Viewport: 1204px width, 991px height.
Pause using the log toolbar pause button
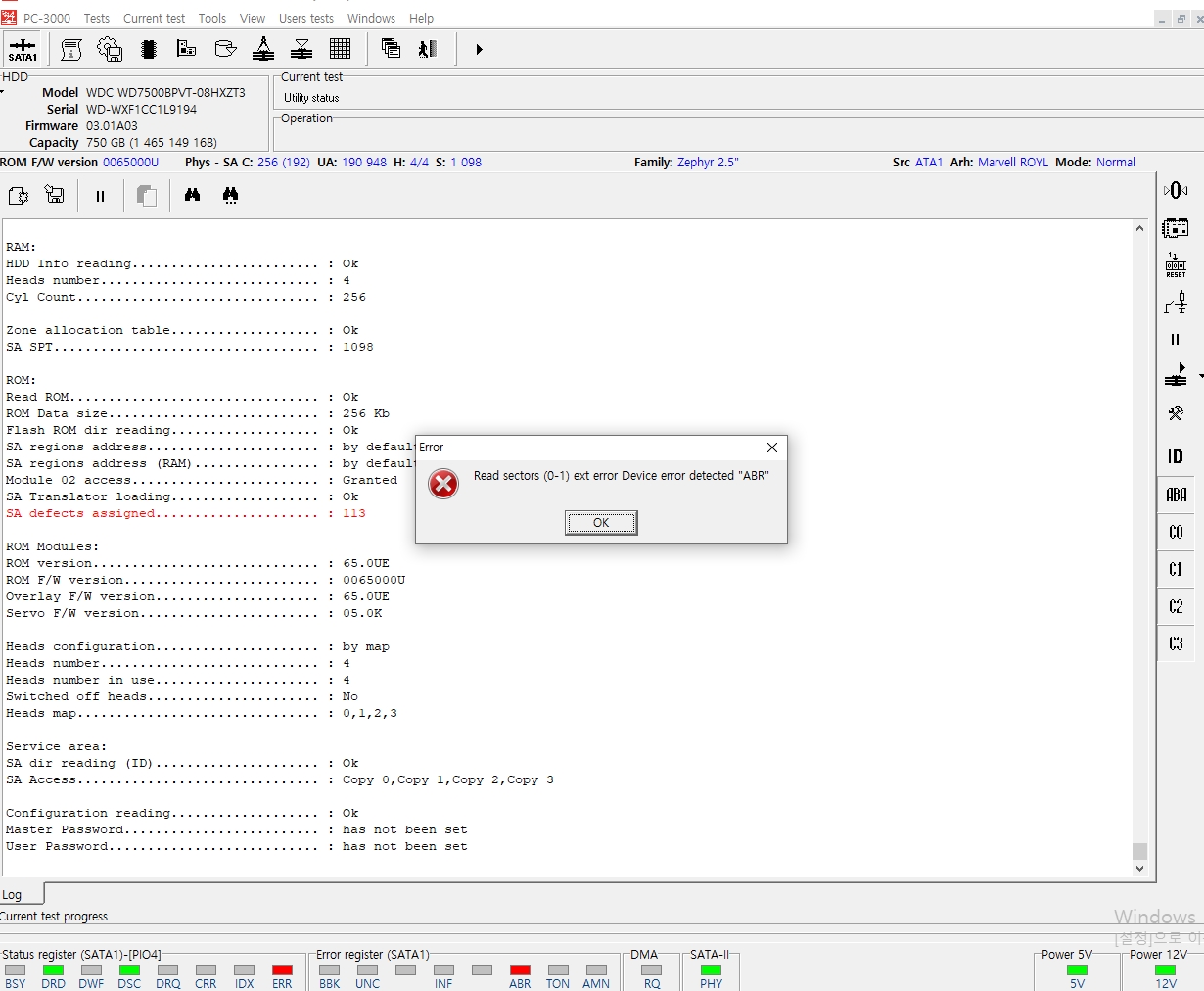[x=100, y=196]
